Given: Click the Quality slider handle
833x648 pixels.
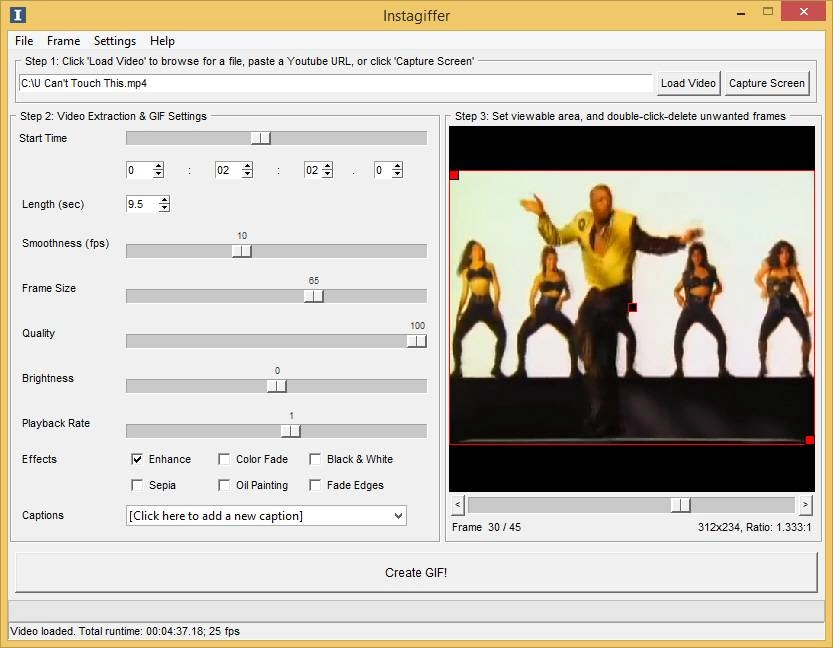Looking at the screenshot, I should click(x=416, y=341).
